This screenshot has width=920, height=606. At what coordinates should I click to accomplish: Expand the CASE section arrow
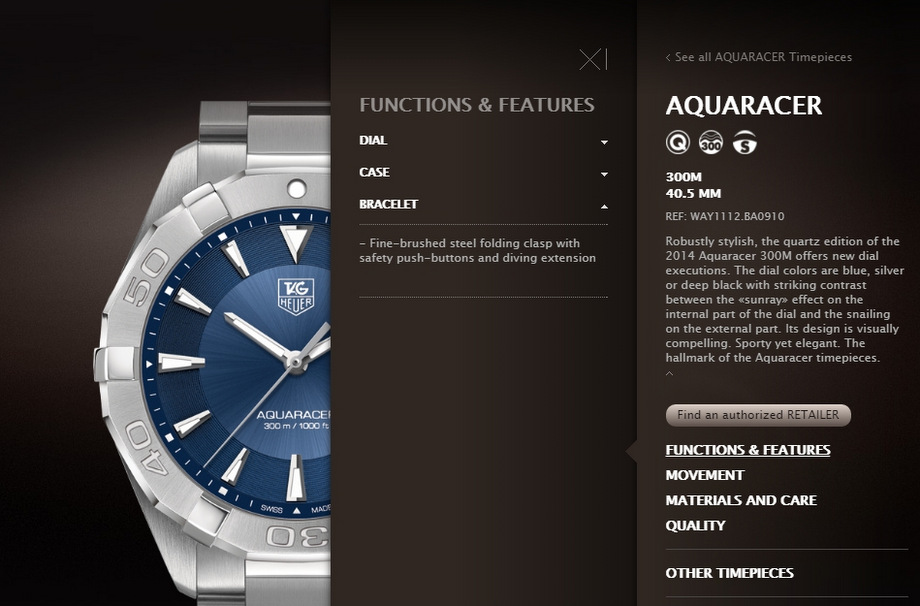click(x=604, y=174)
